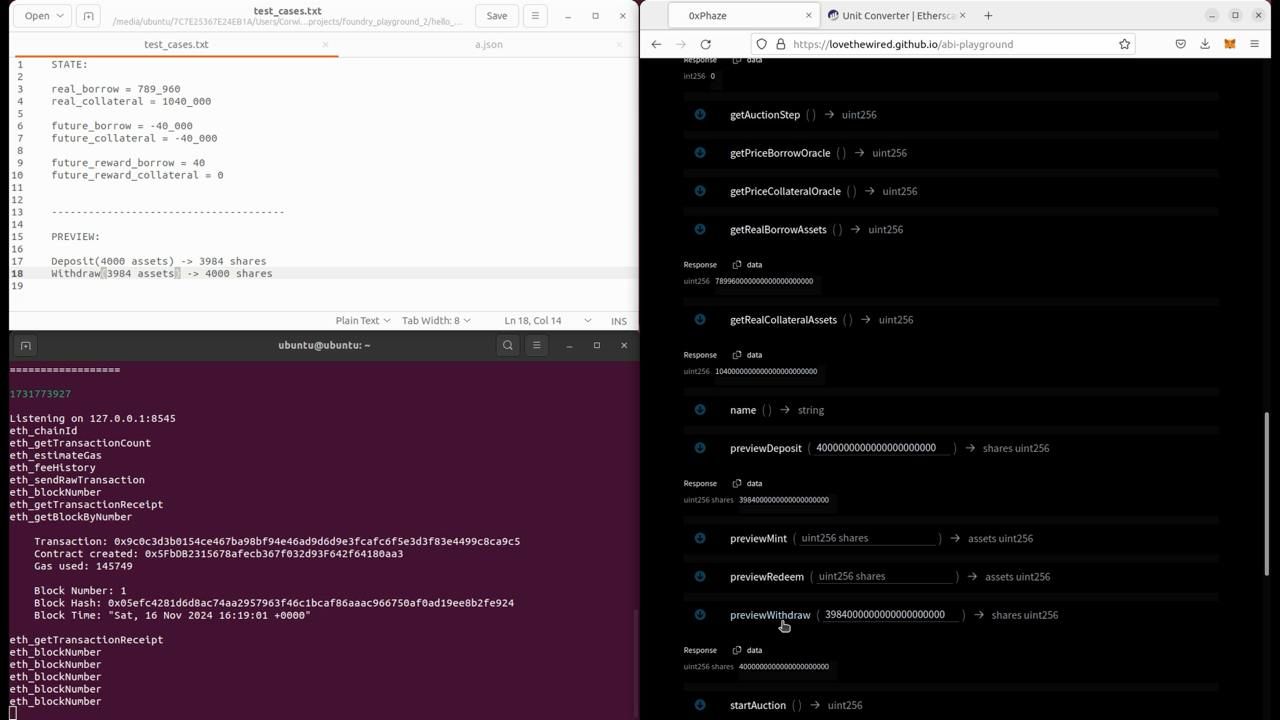Click startAuction function name
This screenshot has width=1280, height=720.
point(758,705)
